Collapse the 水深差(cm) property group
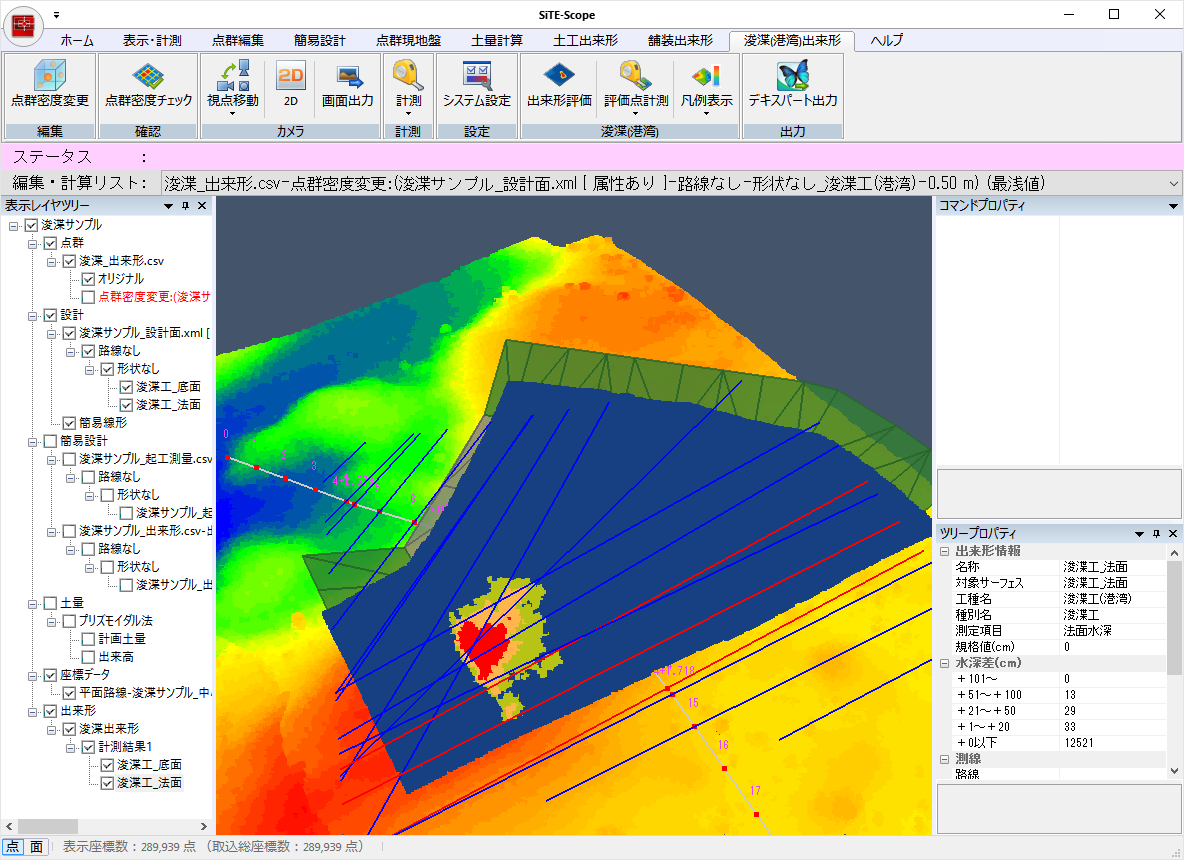This screenshot has height=860, width=1184. (945, 663)
